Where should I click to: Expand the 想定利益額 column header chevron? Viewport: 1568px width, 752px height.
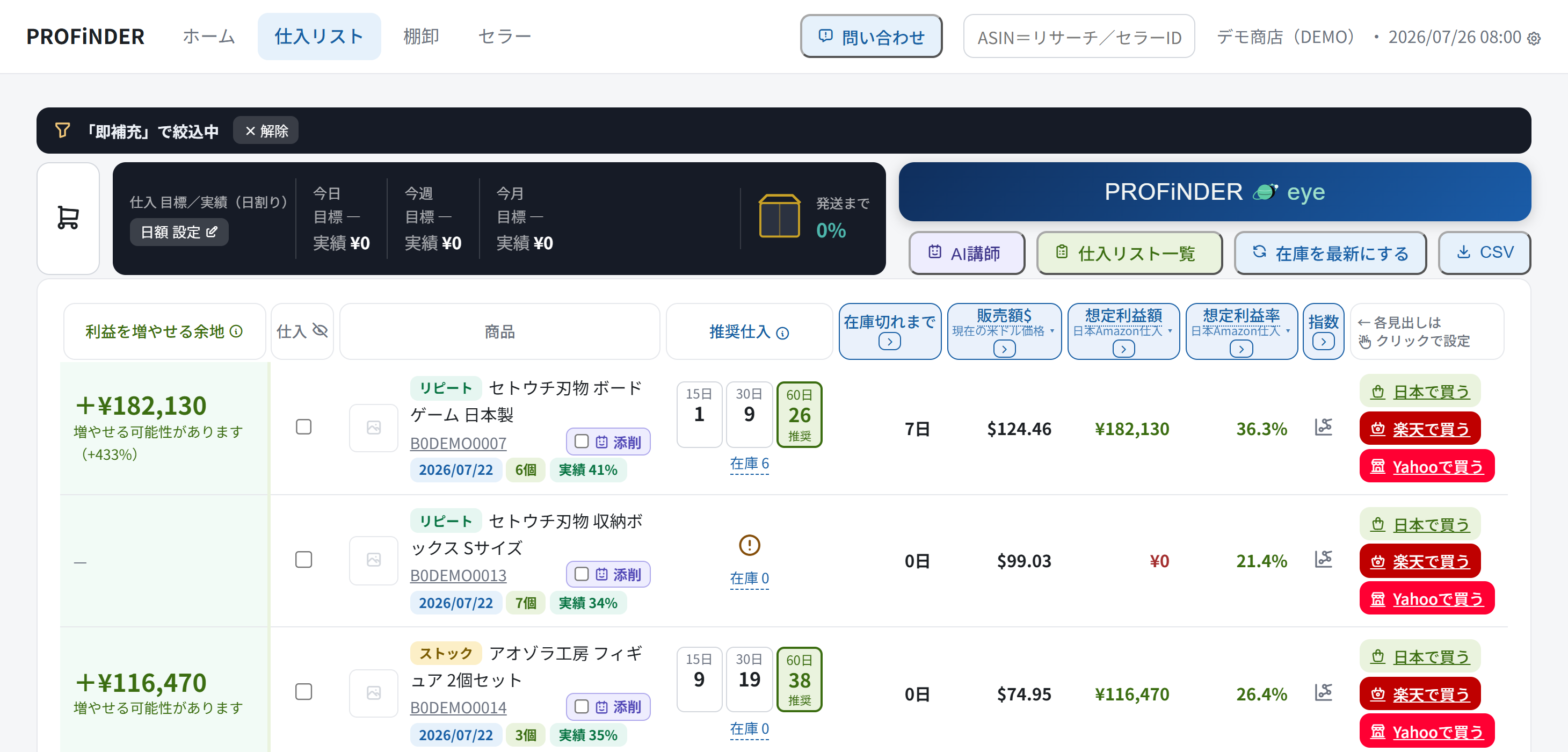coord(1124,349)
